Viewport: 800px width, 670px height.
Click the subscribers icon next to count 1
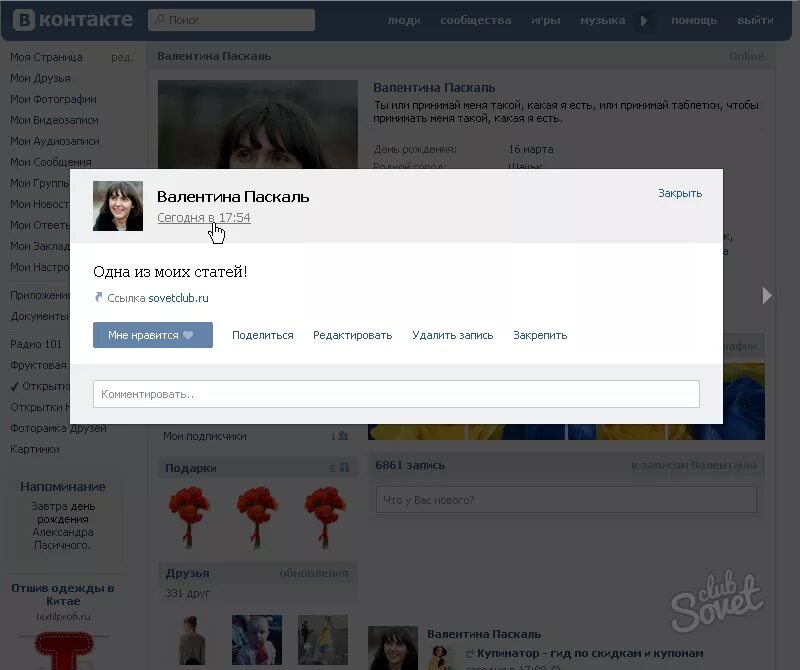point(343,436)
